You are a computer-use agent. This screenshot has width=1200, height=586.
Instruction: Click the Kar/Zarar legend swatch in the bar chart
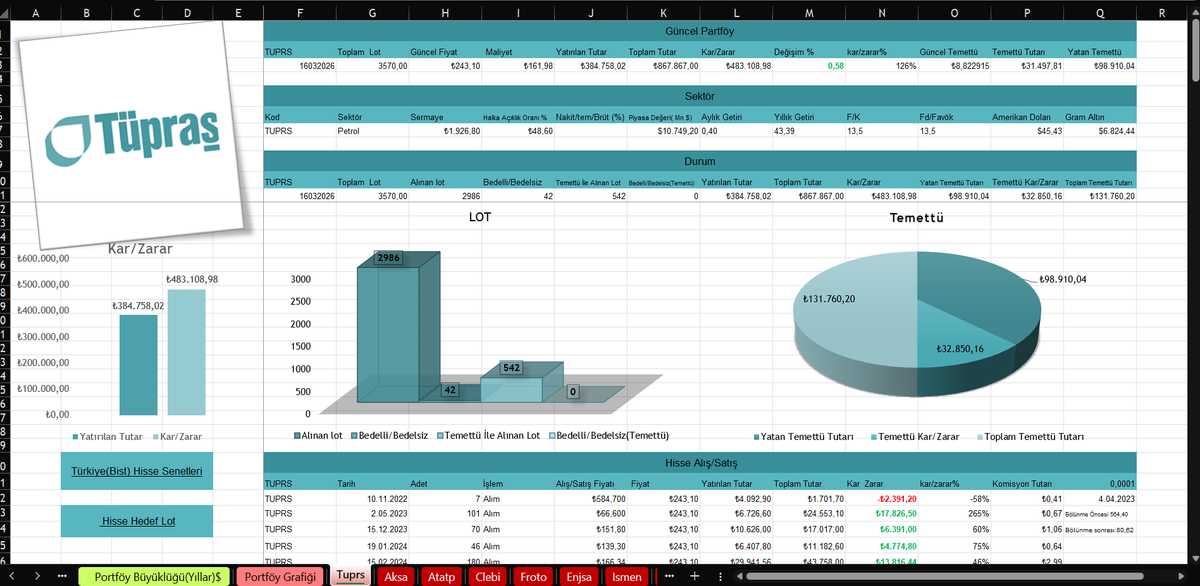(155, 437)
